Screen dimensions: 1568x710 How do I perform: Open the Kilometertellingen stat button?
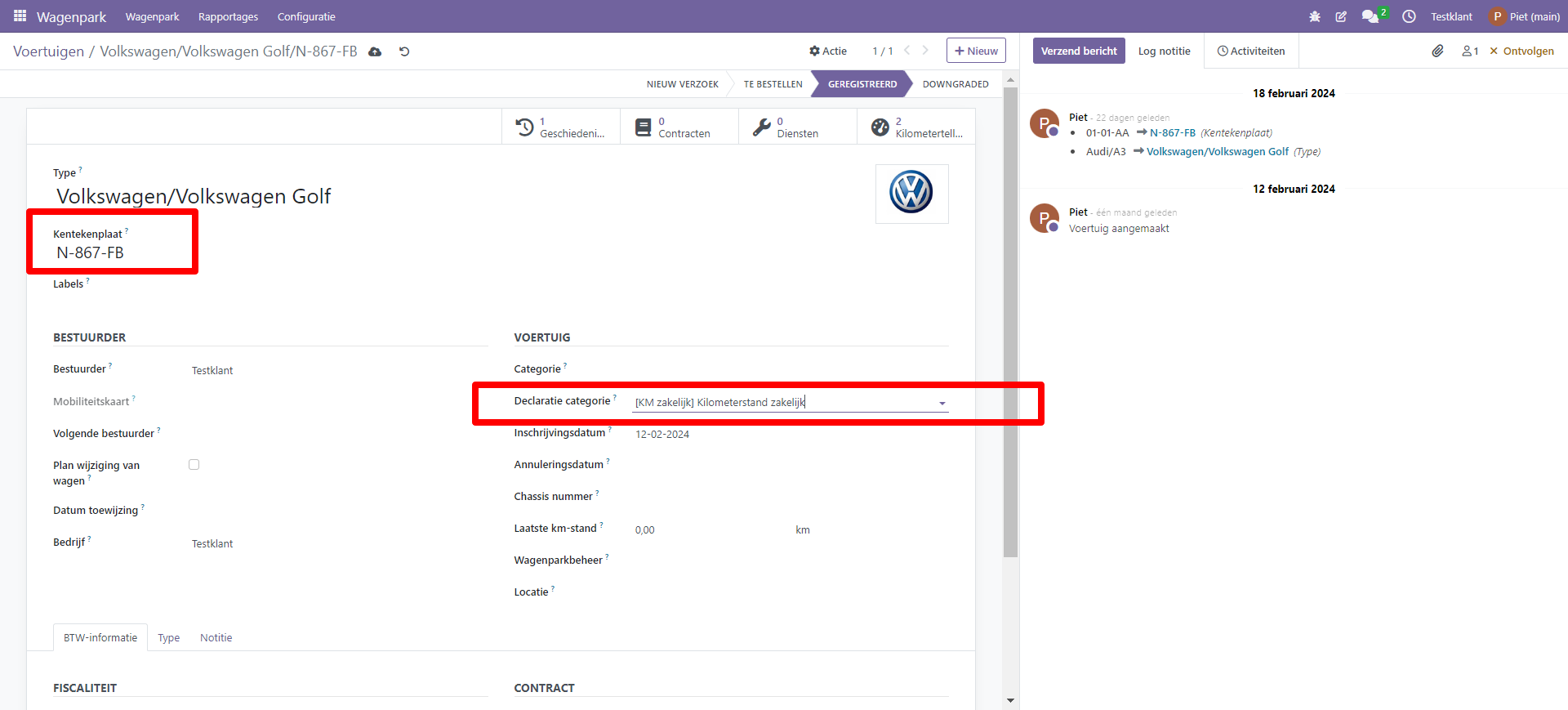(915, 127)
